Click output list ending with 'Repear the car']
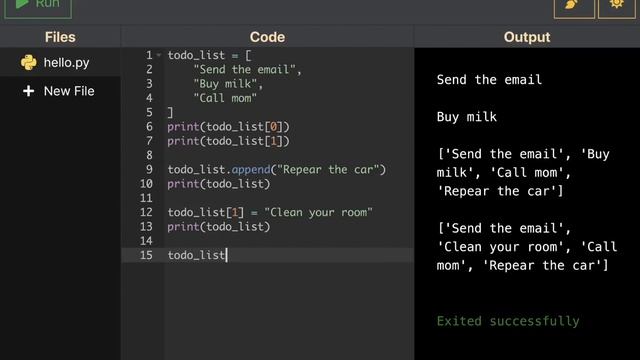The width and height of the screenshot is (640, 360). coord(523,172)
